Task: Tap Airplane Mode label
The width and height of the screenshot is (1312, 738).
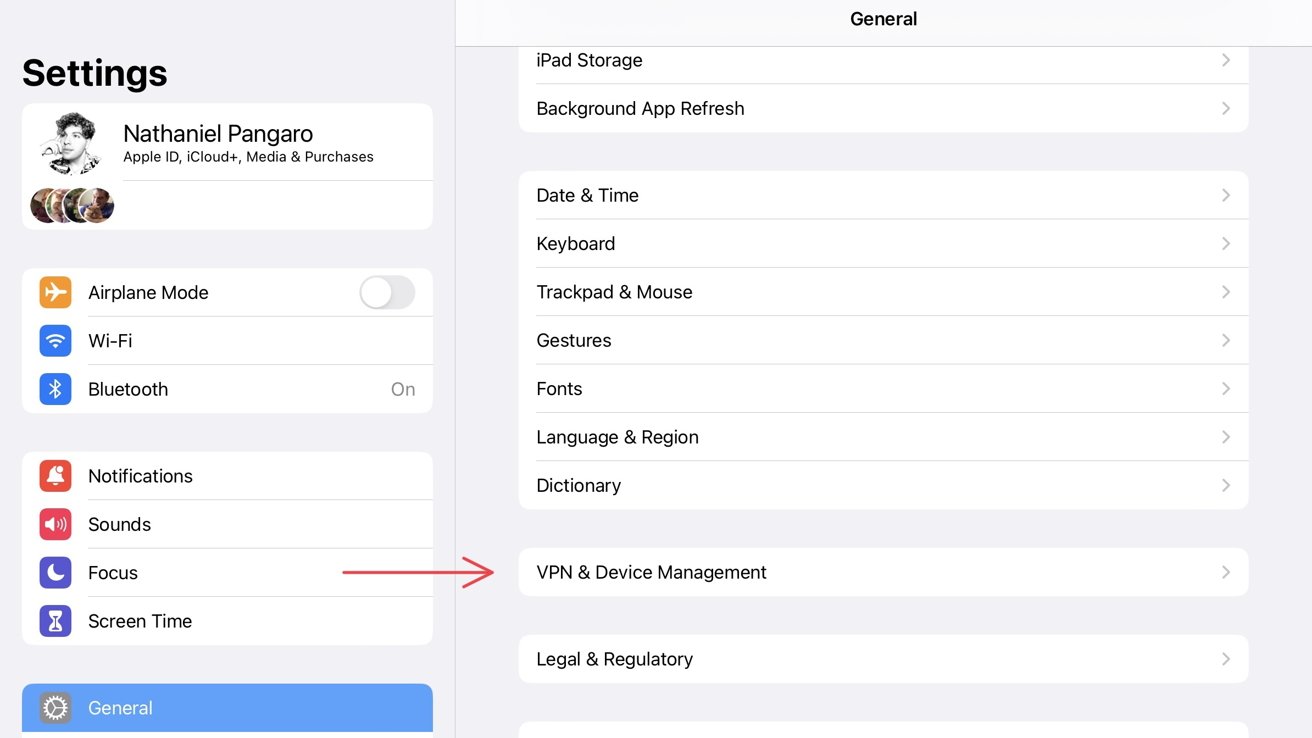Action: [148, 292]
